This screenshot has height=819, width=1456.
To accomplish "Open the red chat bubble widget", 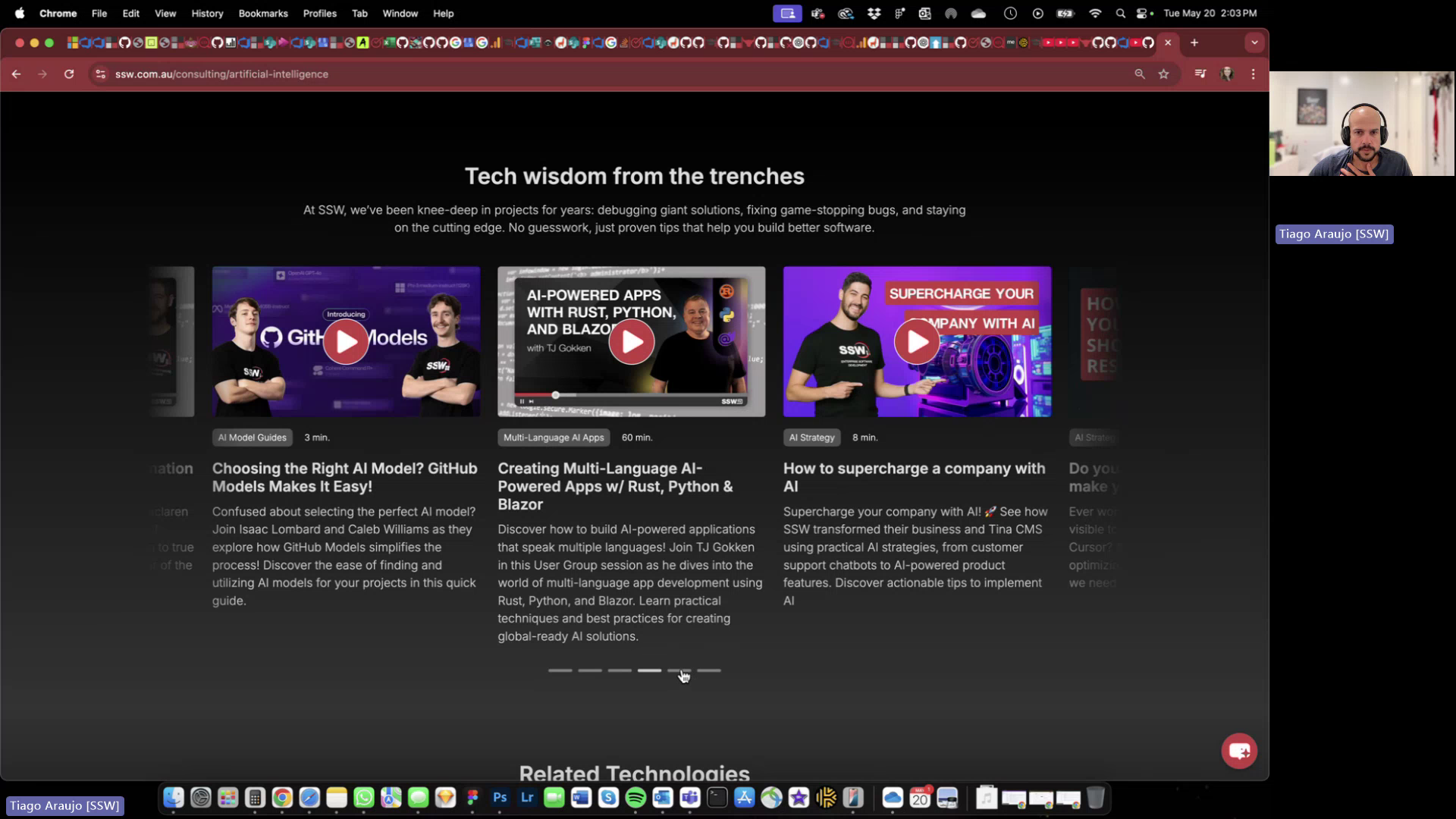I will tap(1239, 751).
